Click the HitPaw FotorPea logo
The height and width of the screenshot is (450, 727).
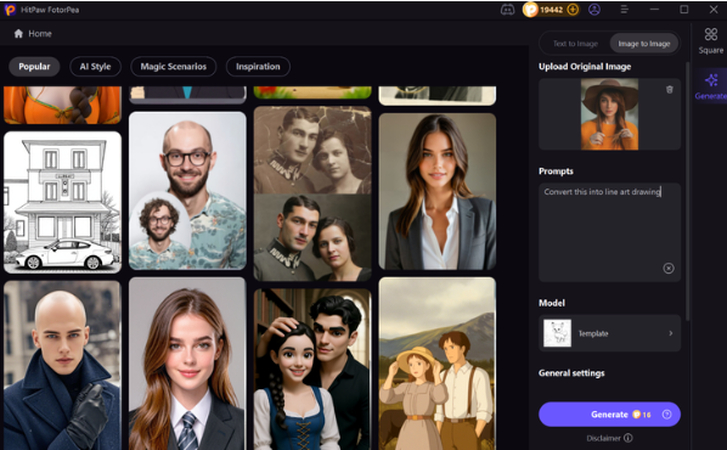pos(10,10)
